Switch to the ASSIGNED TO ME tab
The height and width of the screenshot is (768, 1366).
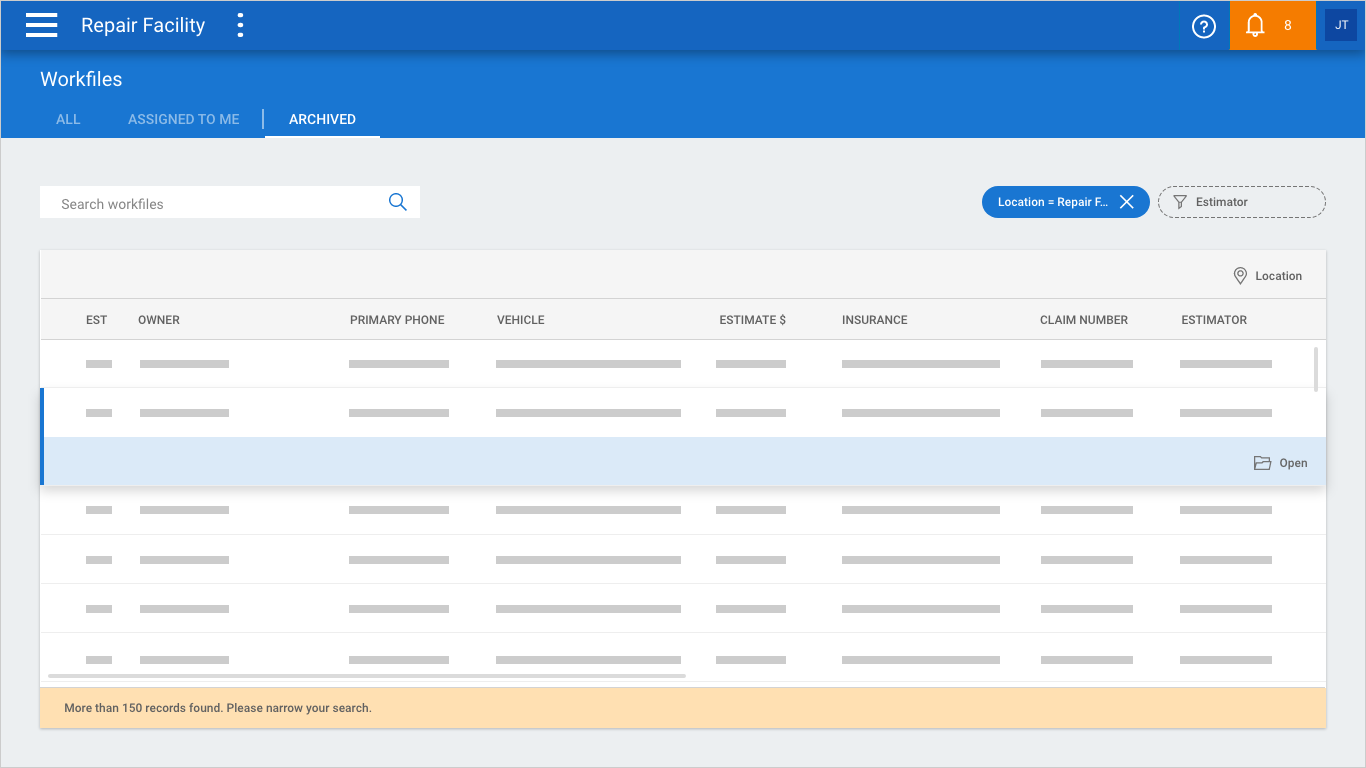tap(184, 119)
